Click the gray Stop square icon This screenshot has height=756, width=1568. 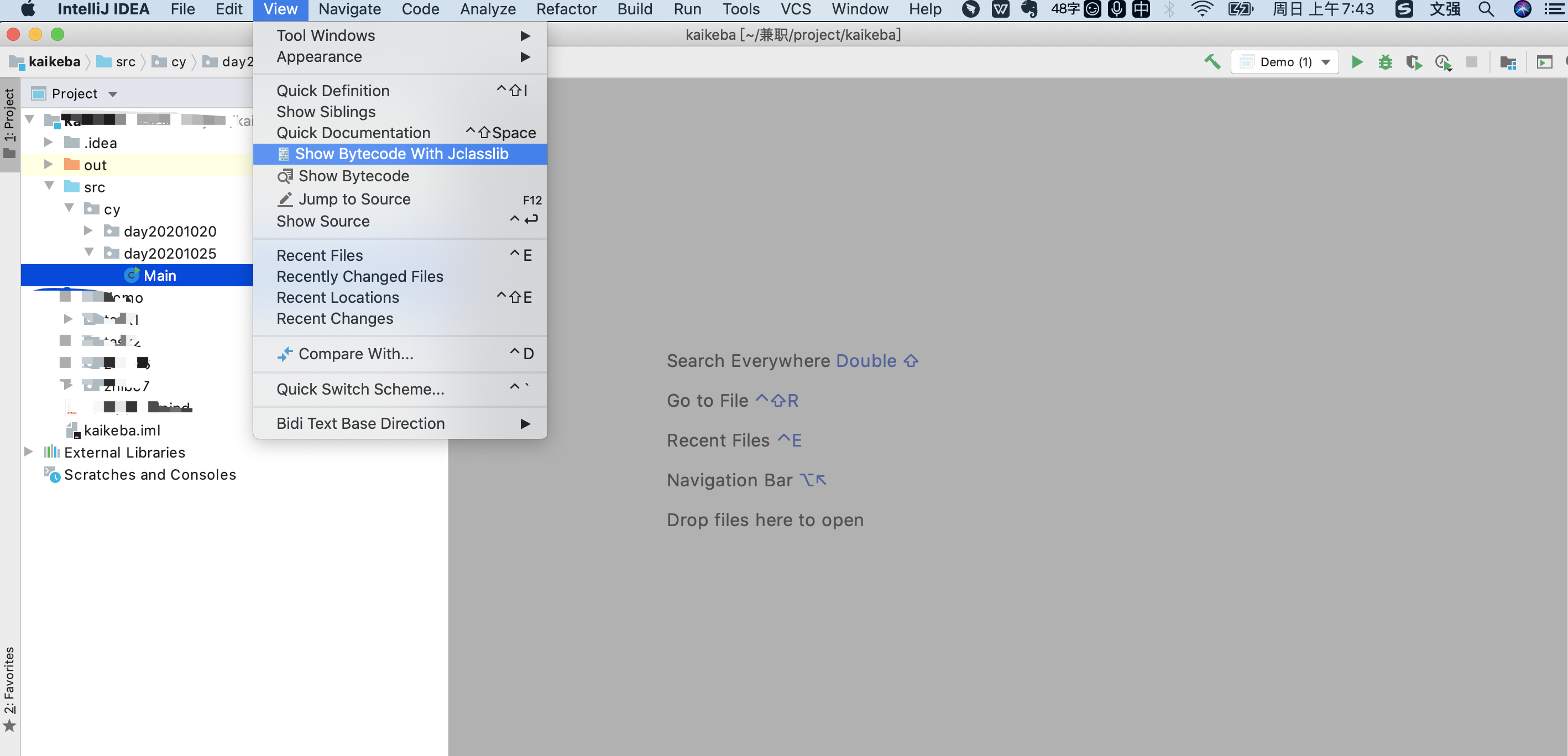tap(1472, 62)
